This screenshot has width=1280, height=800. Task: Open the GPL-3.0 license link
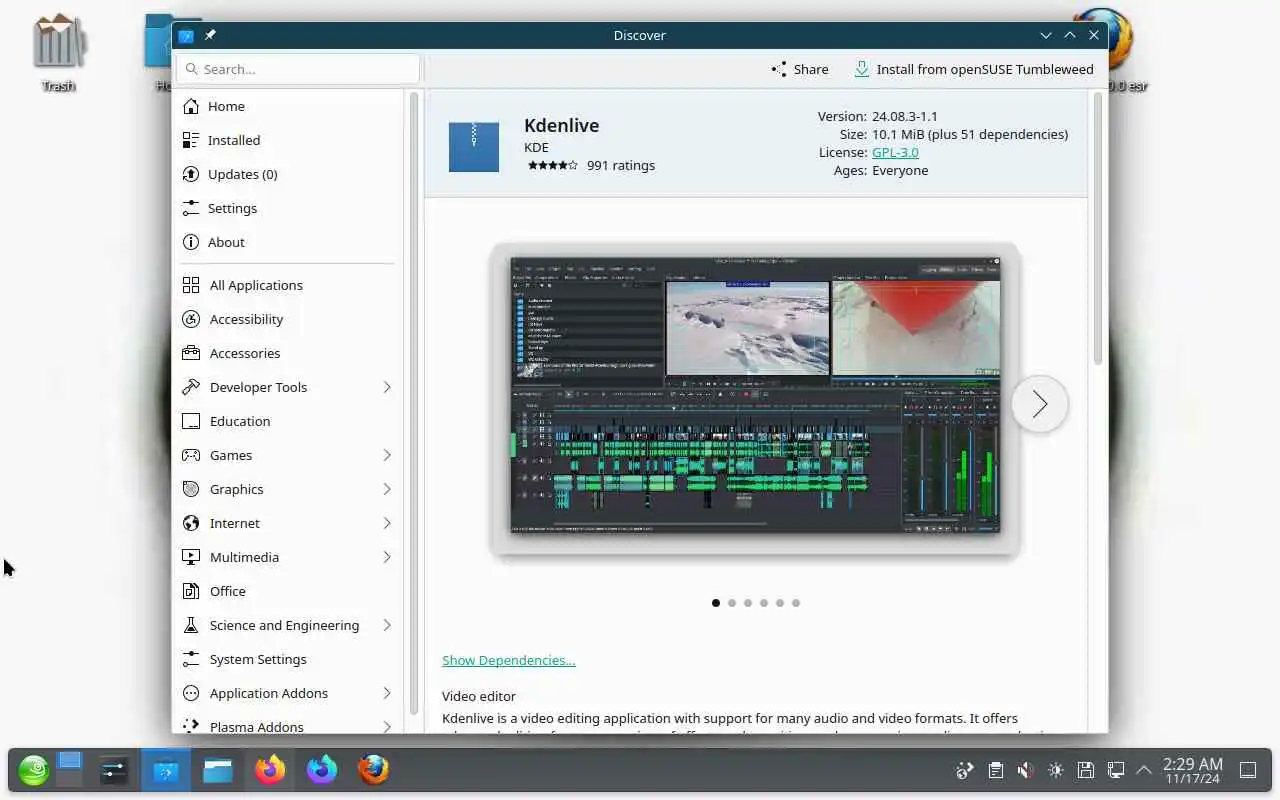pyautogui.click(x=895, y=152)
